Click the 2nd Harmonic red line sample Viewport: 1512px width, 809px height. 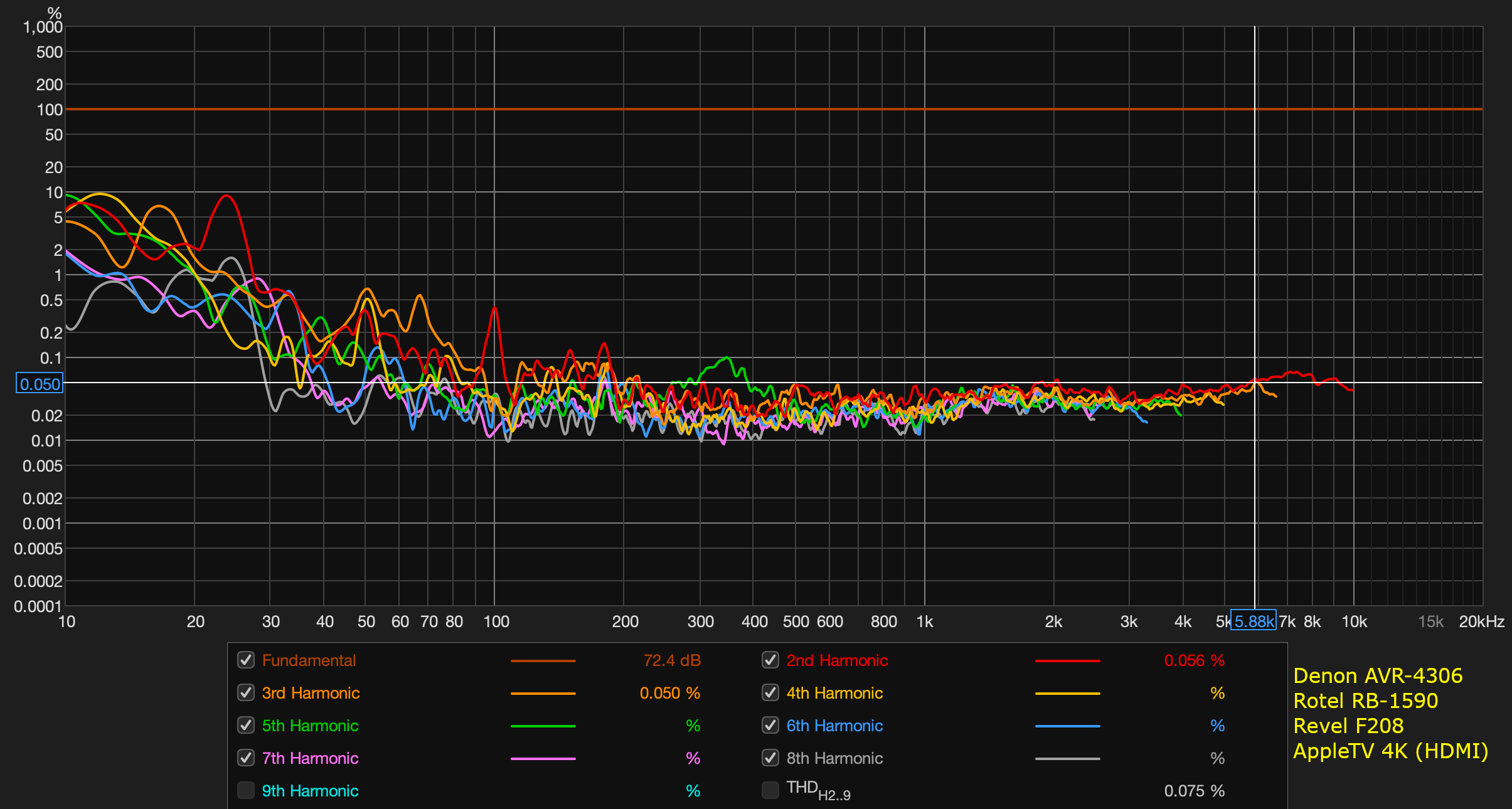[1068, 661]
